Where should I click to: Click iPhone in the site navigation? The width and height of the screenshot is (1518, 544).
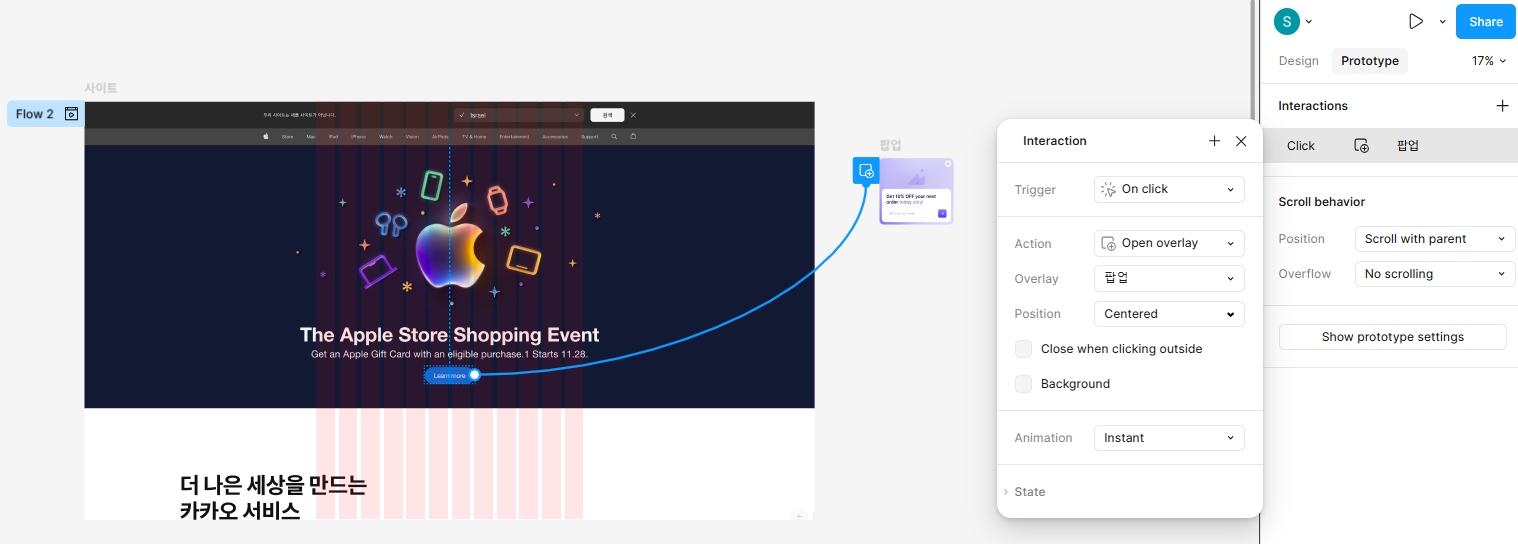click(x=358, y=137)
